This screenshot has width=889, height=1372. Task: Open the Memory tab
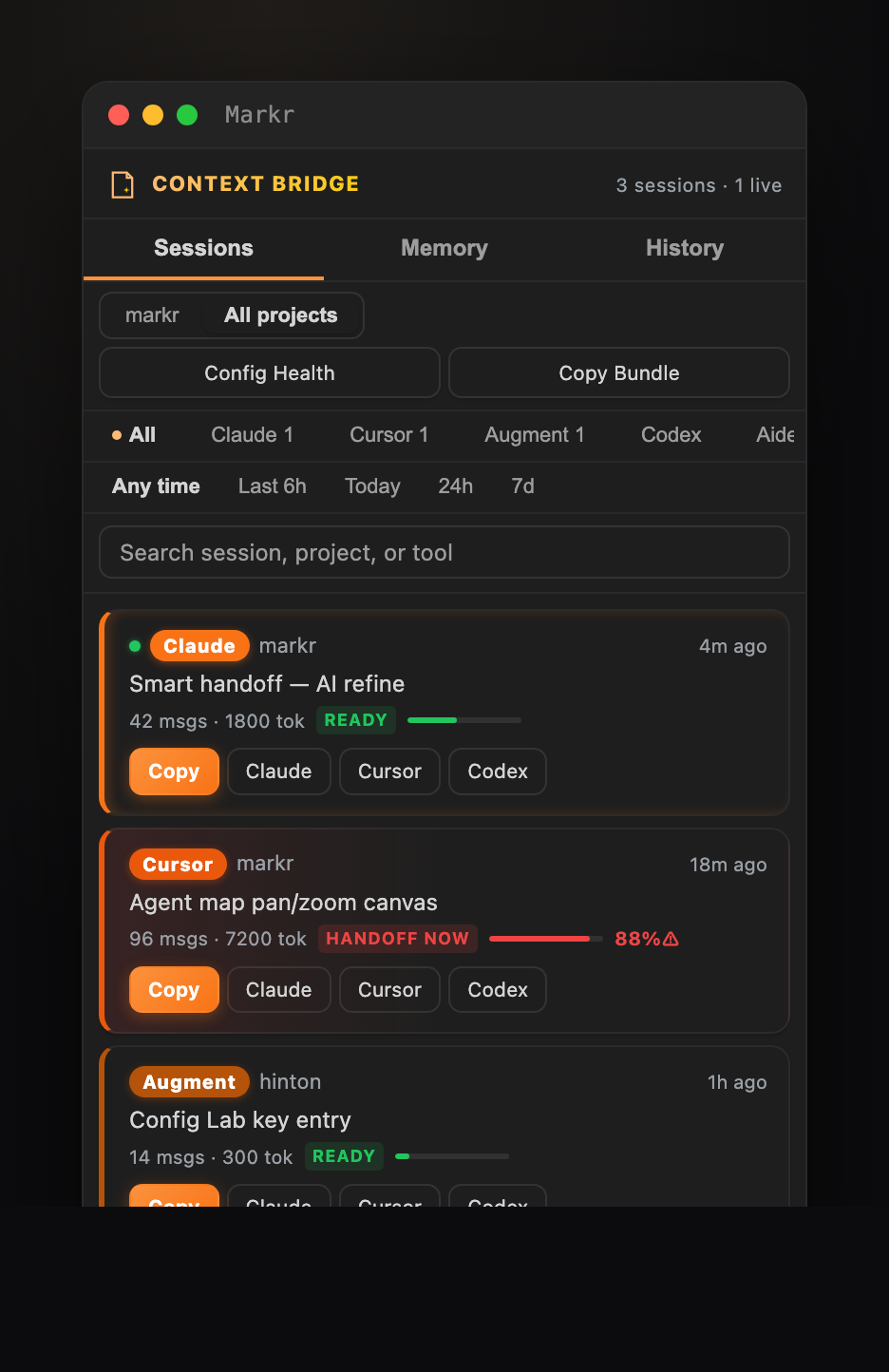[444, 248]
